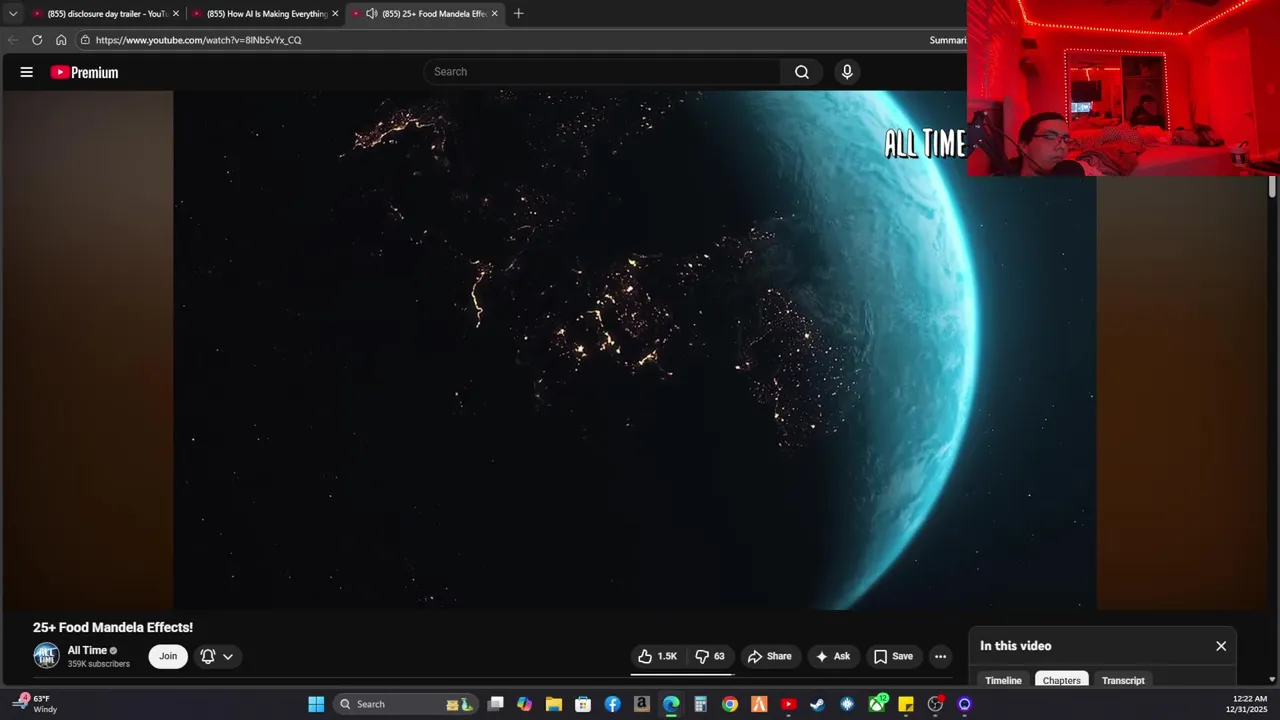Focus the YouTube search field
The image size is (1280, 720).
click(603, 72)
